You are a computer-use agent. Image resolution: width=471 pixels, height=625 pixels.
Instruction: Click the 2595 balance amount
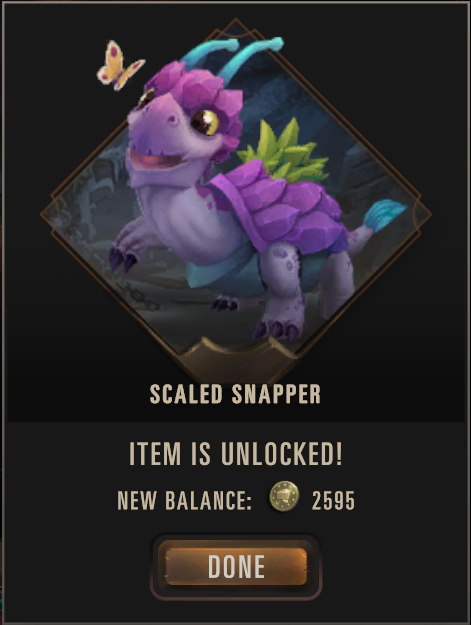pyautogui.click(x=333, y=501)
